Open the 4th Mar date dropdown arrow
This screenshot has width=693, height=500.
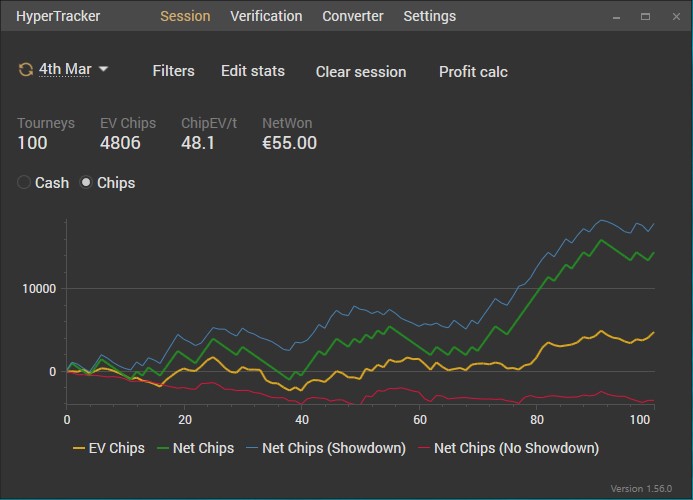pyautogui.click(x=103, y=69)
